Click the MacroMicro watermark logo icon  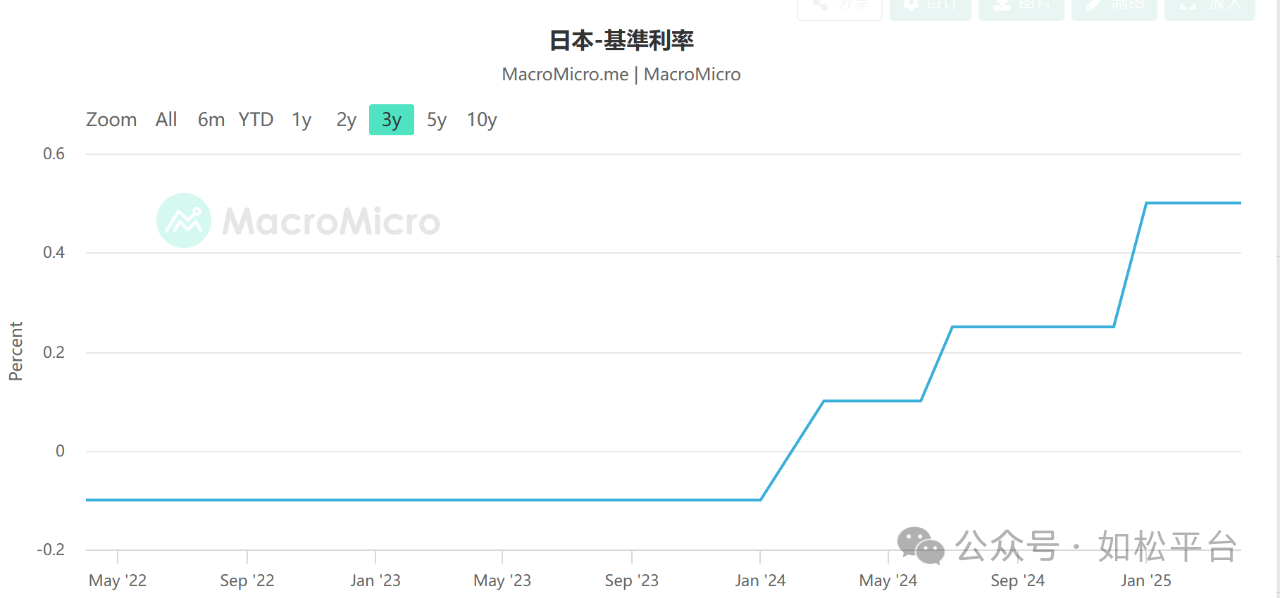point(184,220)
